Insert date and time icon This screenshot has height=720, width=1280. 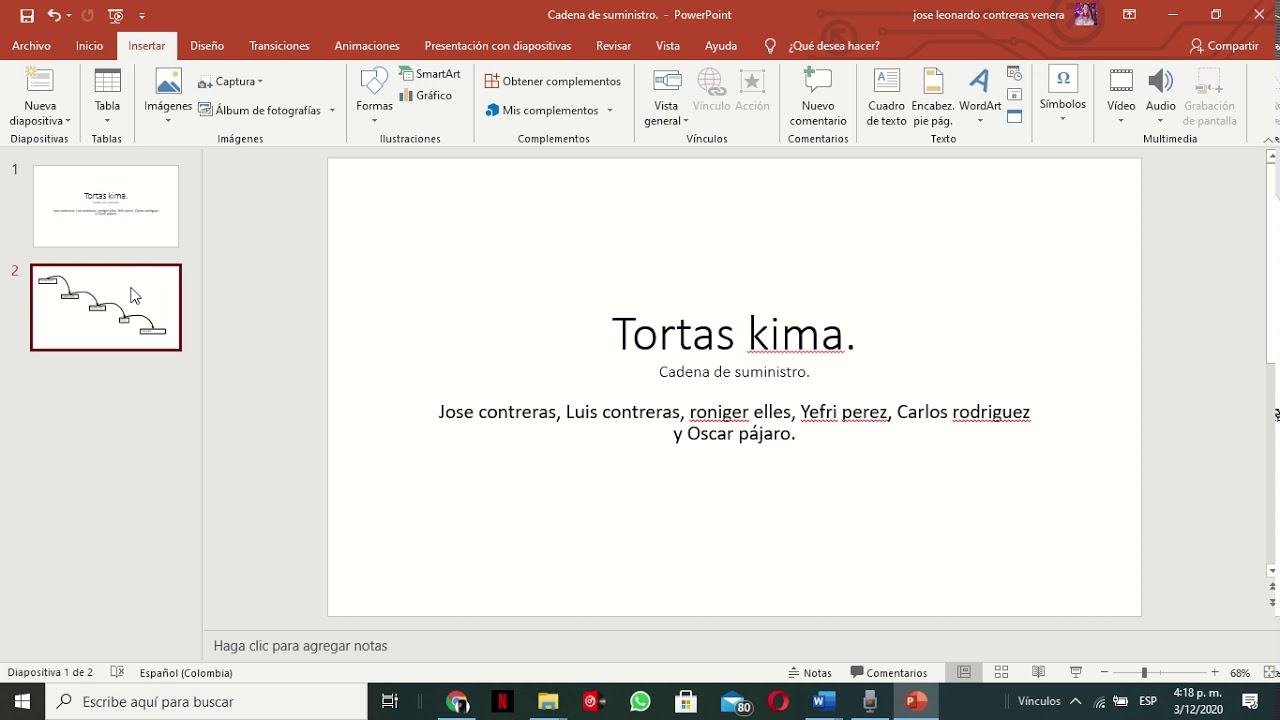tap(1014, 73)
